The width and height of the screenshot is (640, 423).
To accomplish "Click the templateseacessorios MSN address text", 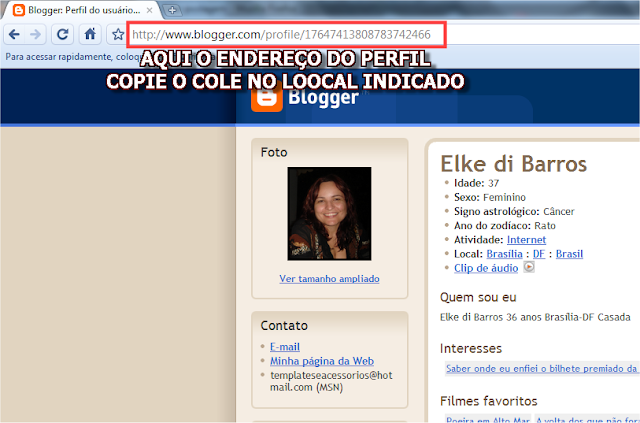I will pos(331,381).
